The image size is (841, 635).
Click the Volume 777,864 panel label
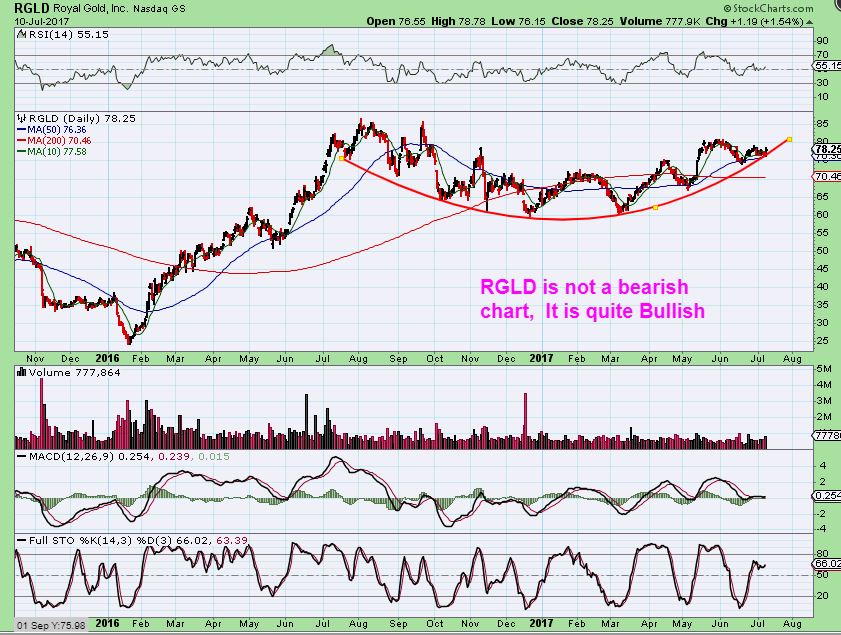(75, 372)
